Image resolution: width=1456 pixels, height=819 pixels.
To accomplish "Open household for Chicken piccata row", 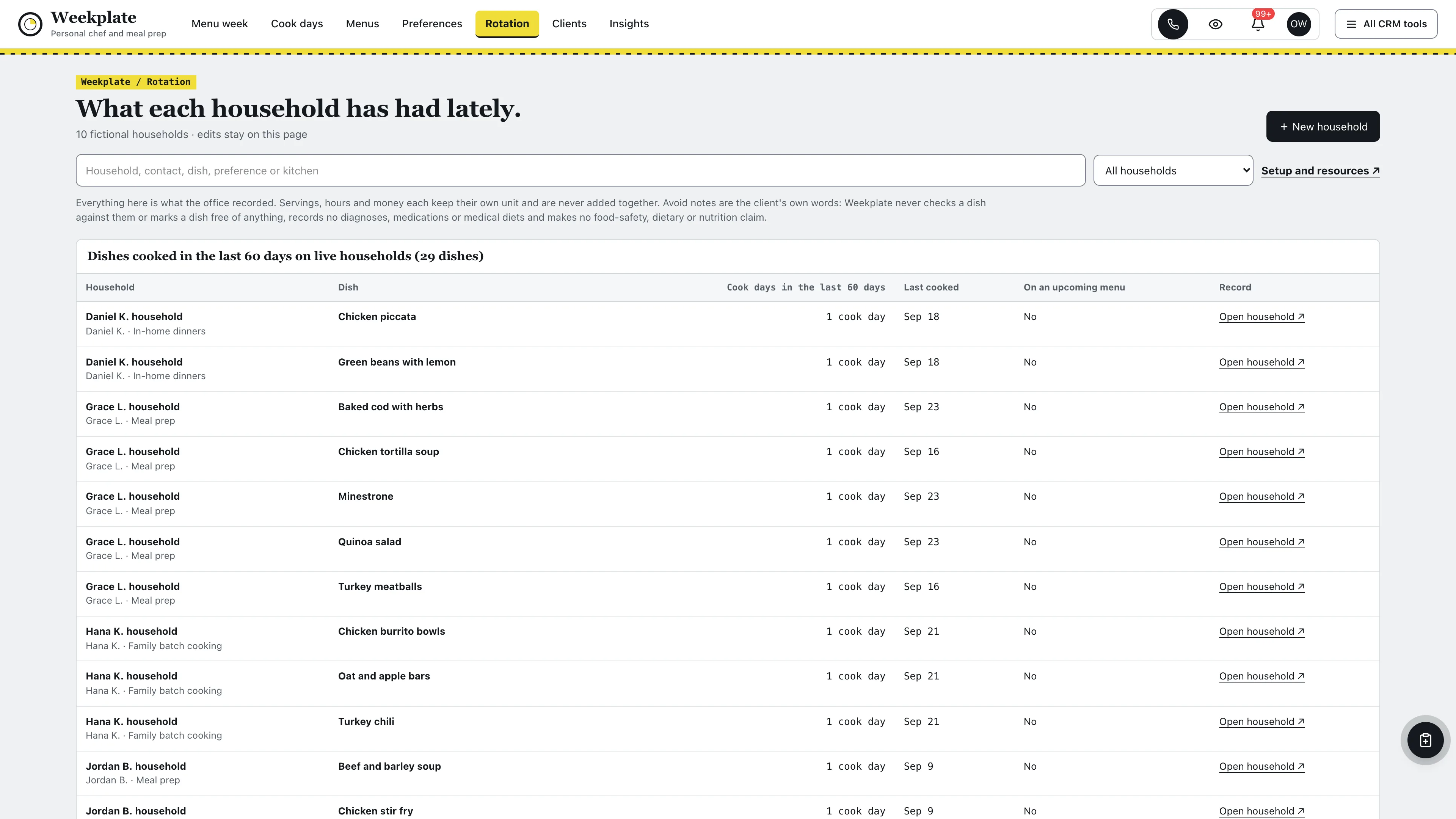I will click(1261, 317).
